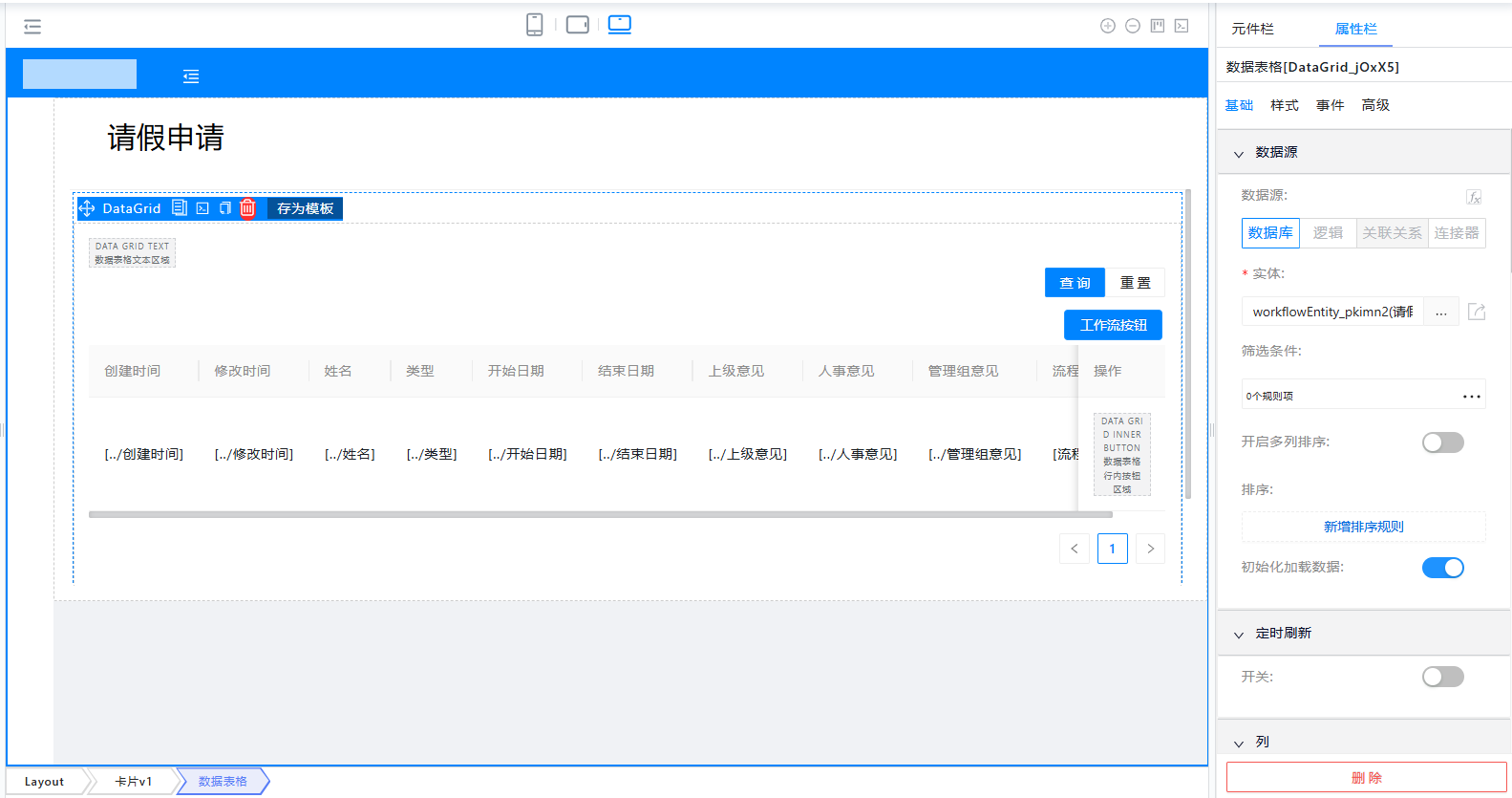Turn off 初始化加载数据 switch

[x=1442, y=568]
